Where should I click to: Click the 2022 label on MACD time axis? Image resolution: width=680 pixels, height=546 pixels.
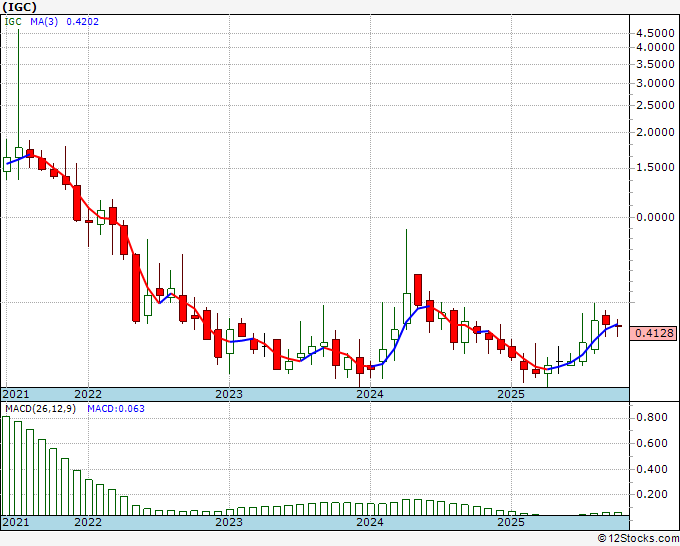click(88, 522)
